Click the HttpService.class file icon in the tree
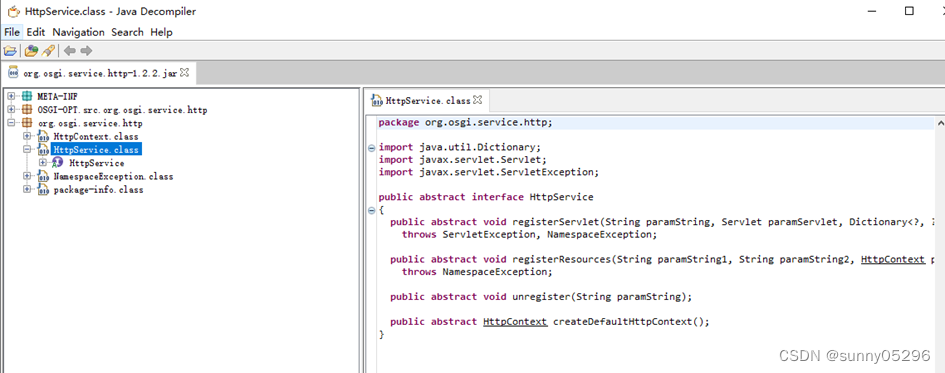The width and height of the screenshot is (945, 373). point(43,150)
